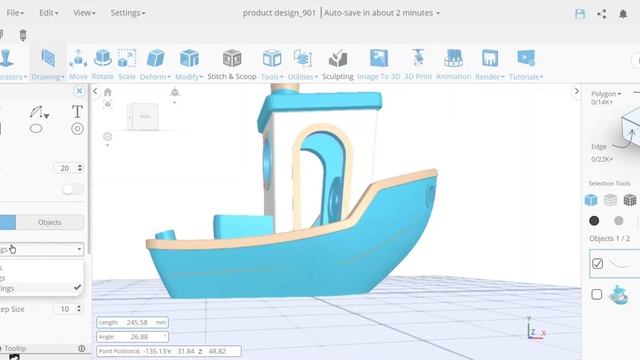Viewport: 640px width, 360px height.
Task: Select the Scale tool
Action: pyautogui.click(x=127, y=64)
